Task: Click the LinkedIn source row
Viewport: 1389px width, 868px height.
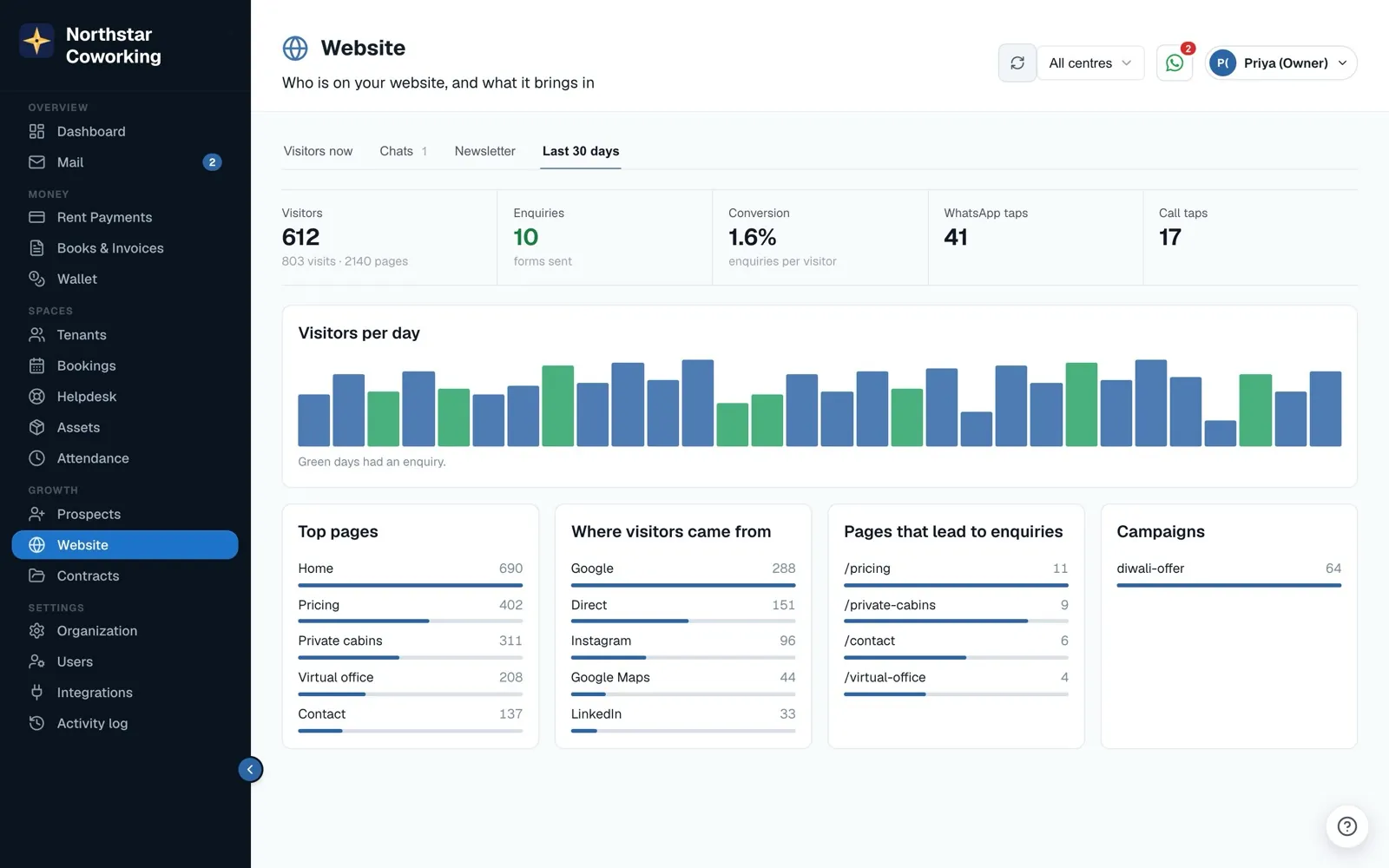Action: [x=683, y=719]
